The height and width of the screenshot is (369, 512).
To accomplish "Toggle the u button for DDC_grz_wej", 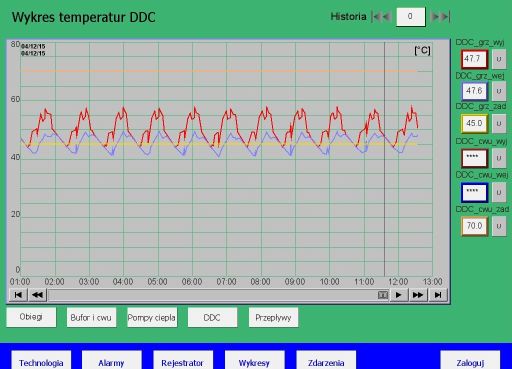I will [499, 91].
